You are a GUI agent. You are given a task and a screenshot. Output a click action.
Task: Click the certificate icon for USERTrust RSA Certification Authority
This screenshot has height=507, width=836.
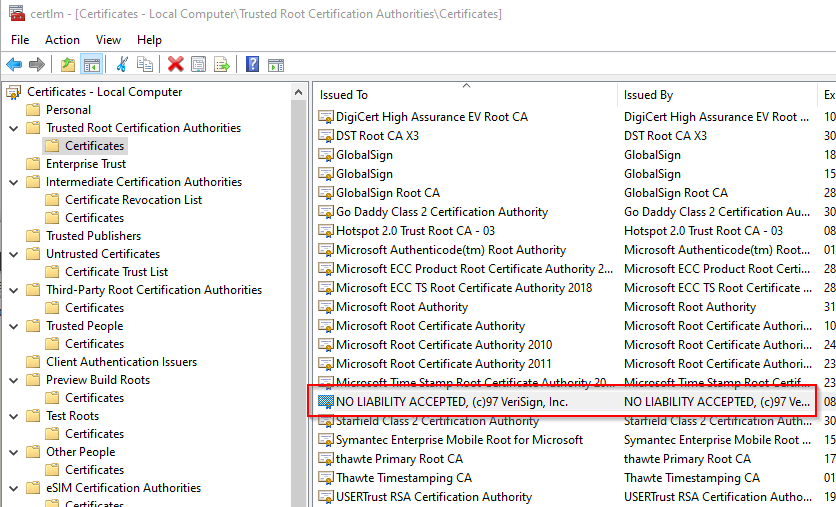326,497
